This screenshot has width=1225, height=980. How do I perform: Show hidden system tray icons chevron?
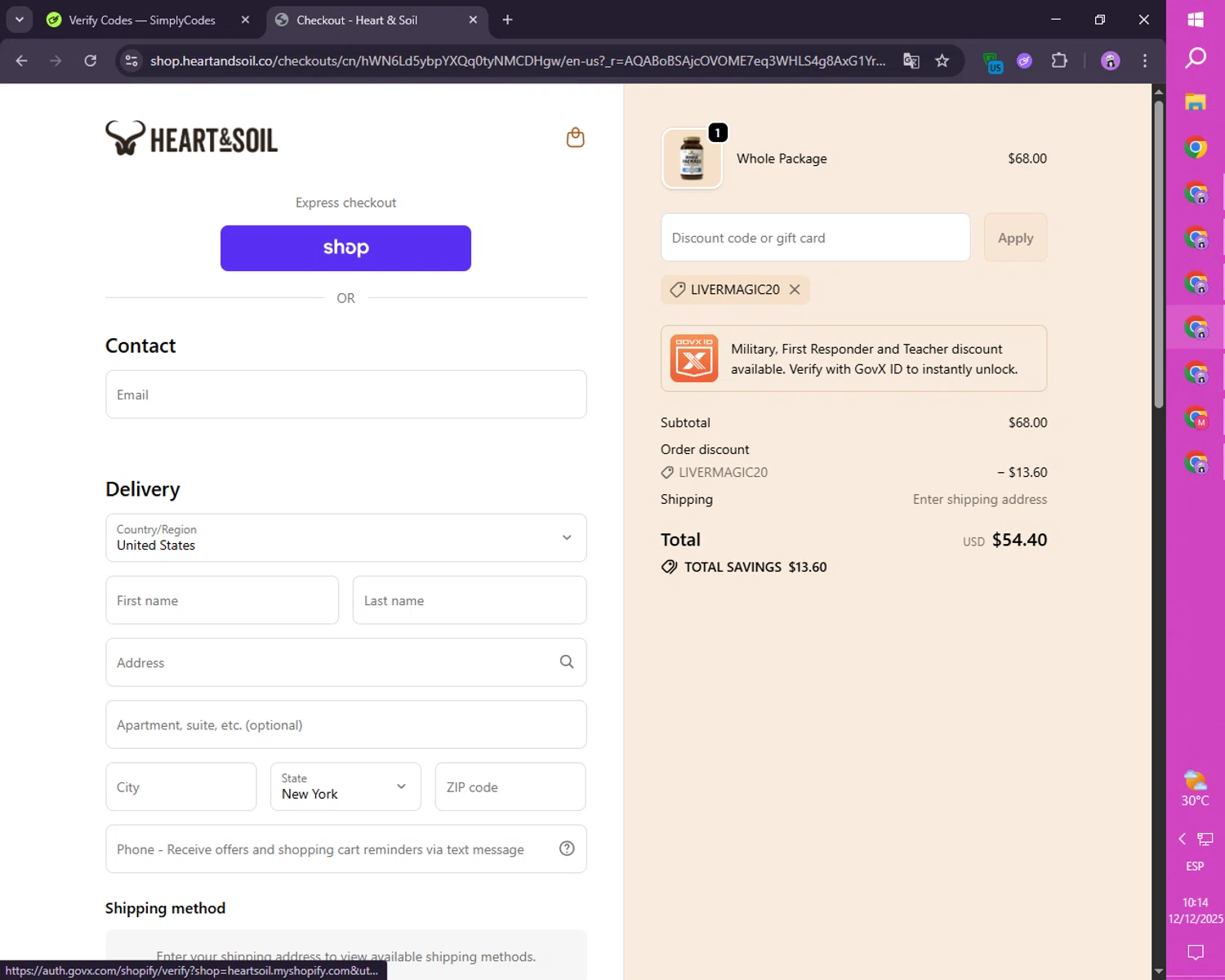pyautogui.click(x=1182, y=839)
